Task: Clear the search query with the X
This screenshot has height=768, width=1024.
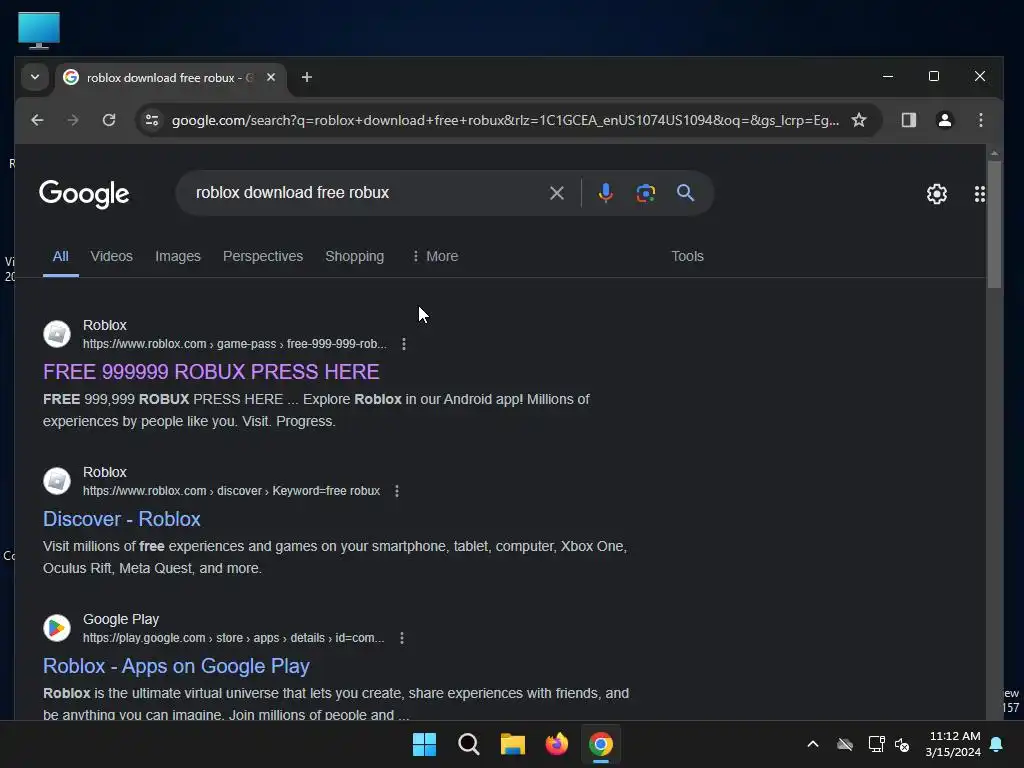Action: click(556, 193)
